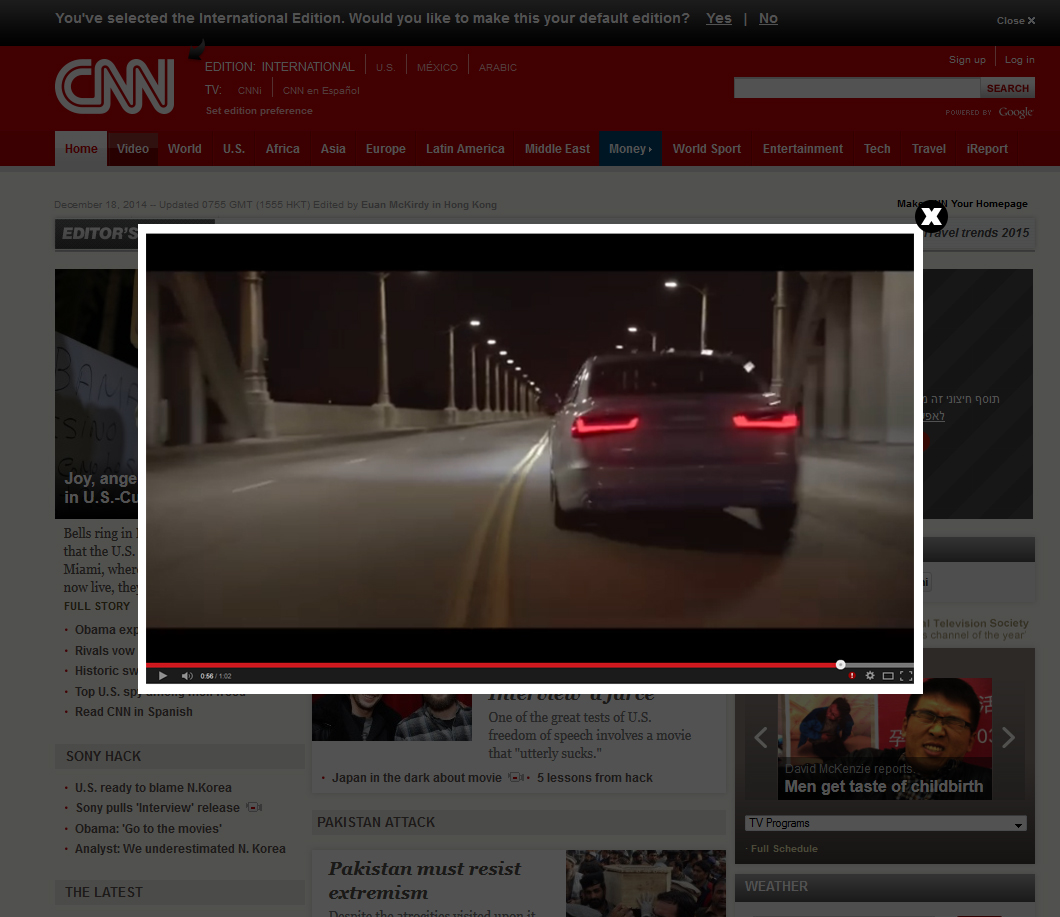The image size is (1060, 917).
Task: Click Make CNN Your Homepage link
Action: click(x=962, y=204)
